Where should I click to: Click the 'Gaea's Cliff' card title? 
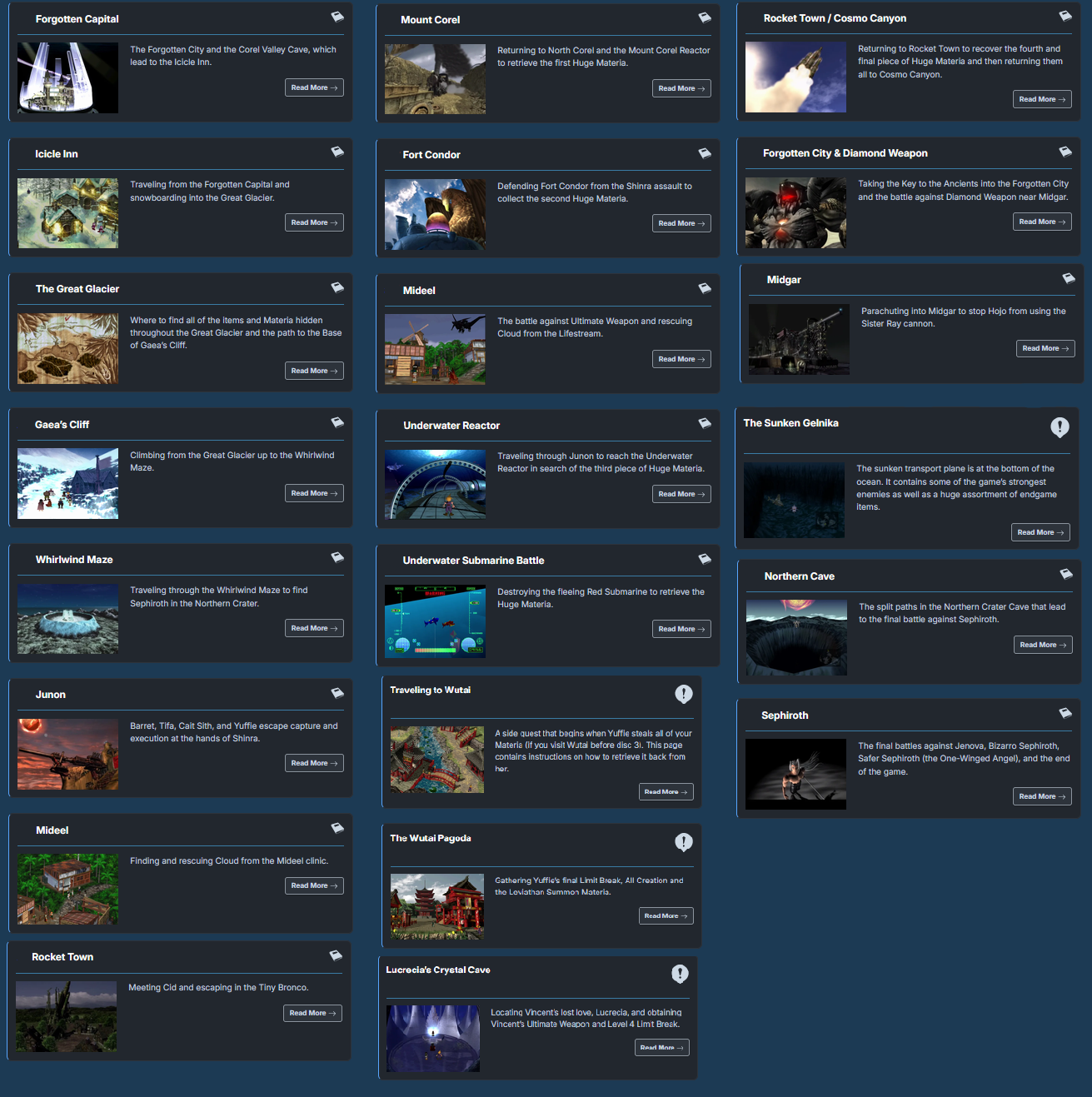click(62, 425)
